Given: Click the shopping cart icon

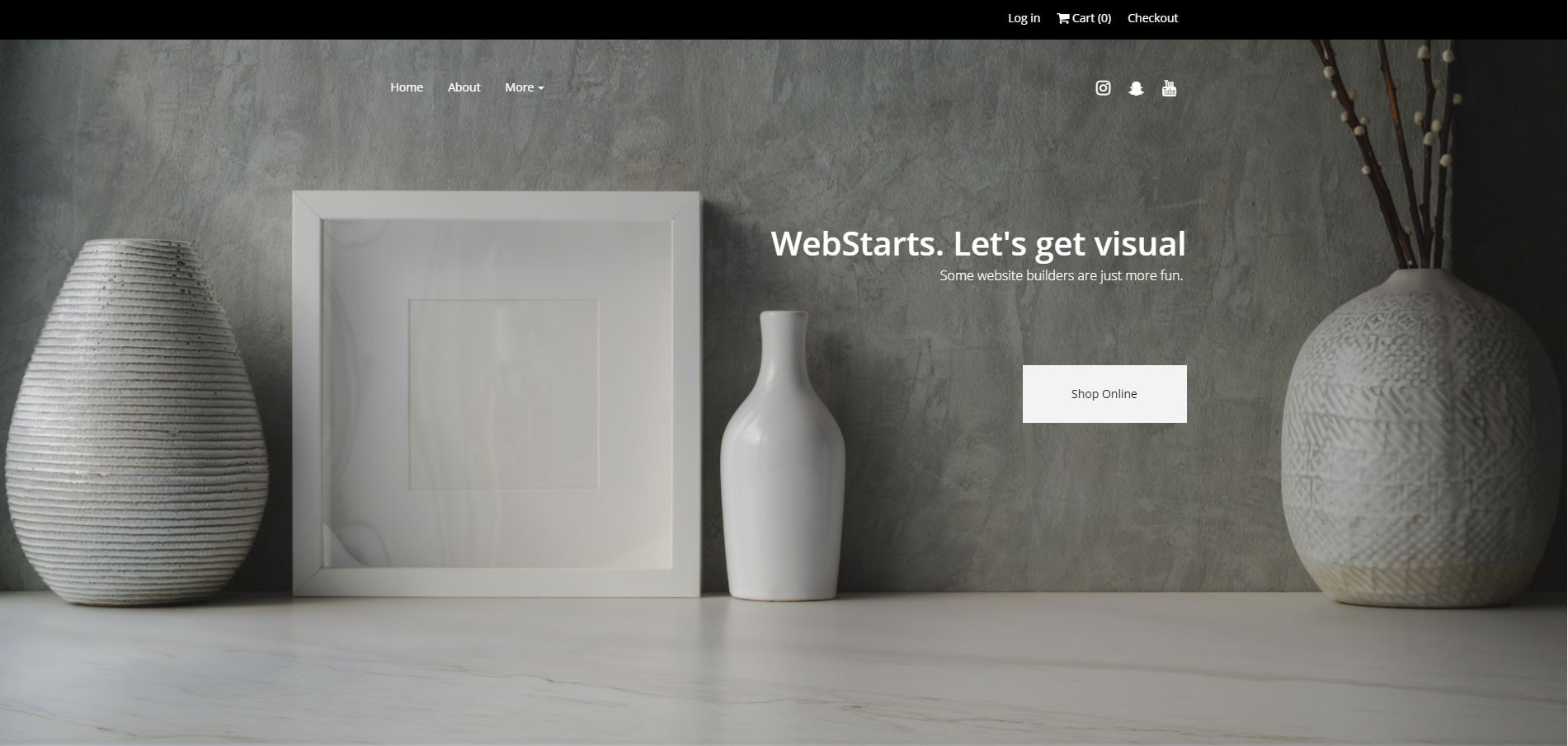Looking at the screenshot, I should pyautogui.click(x=1063, y=18).
